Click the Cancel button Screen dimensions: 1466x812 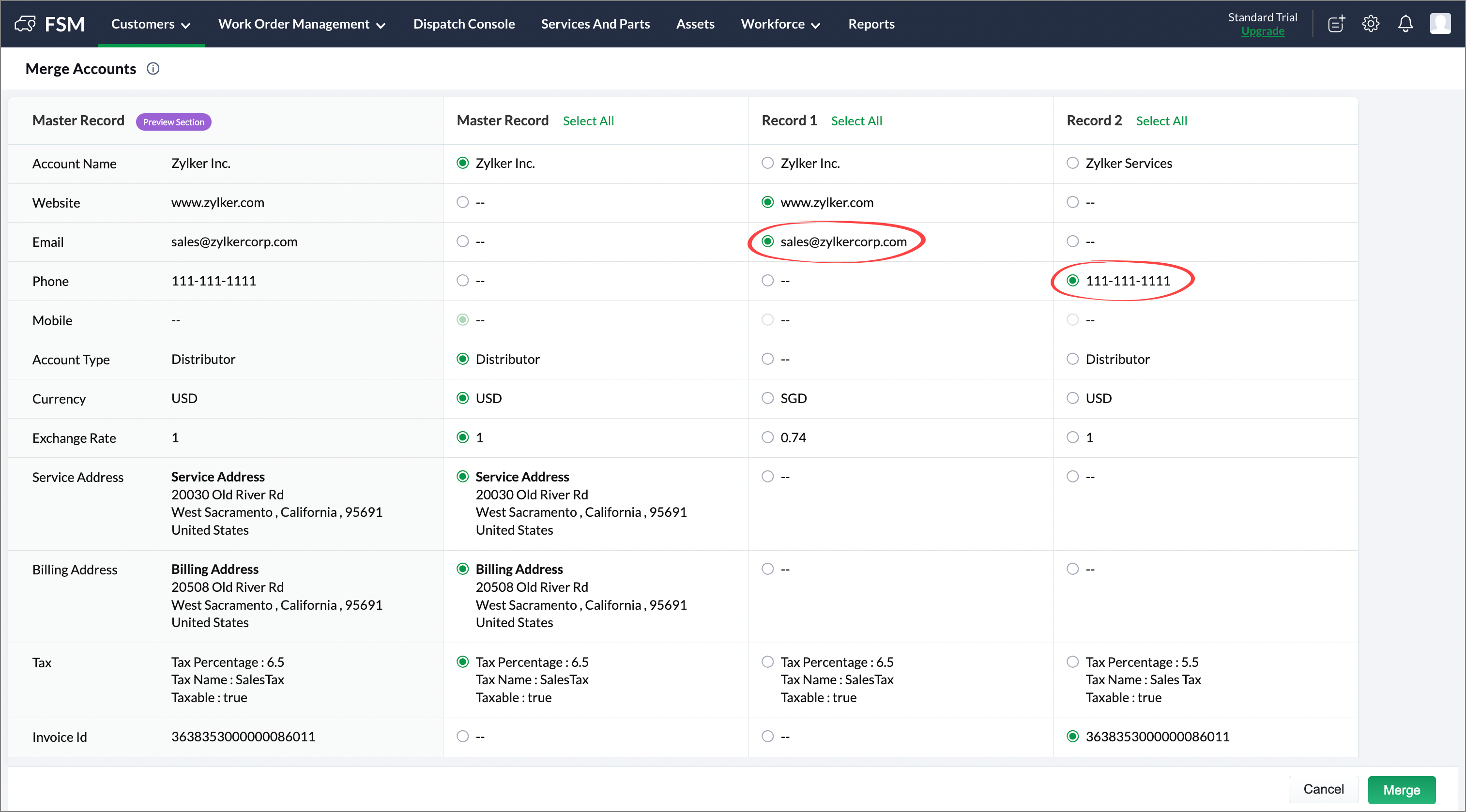point(1323,789)
